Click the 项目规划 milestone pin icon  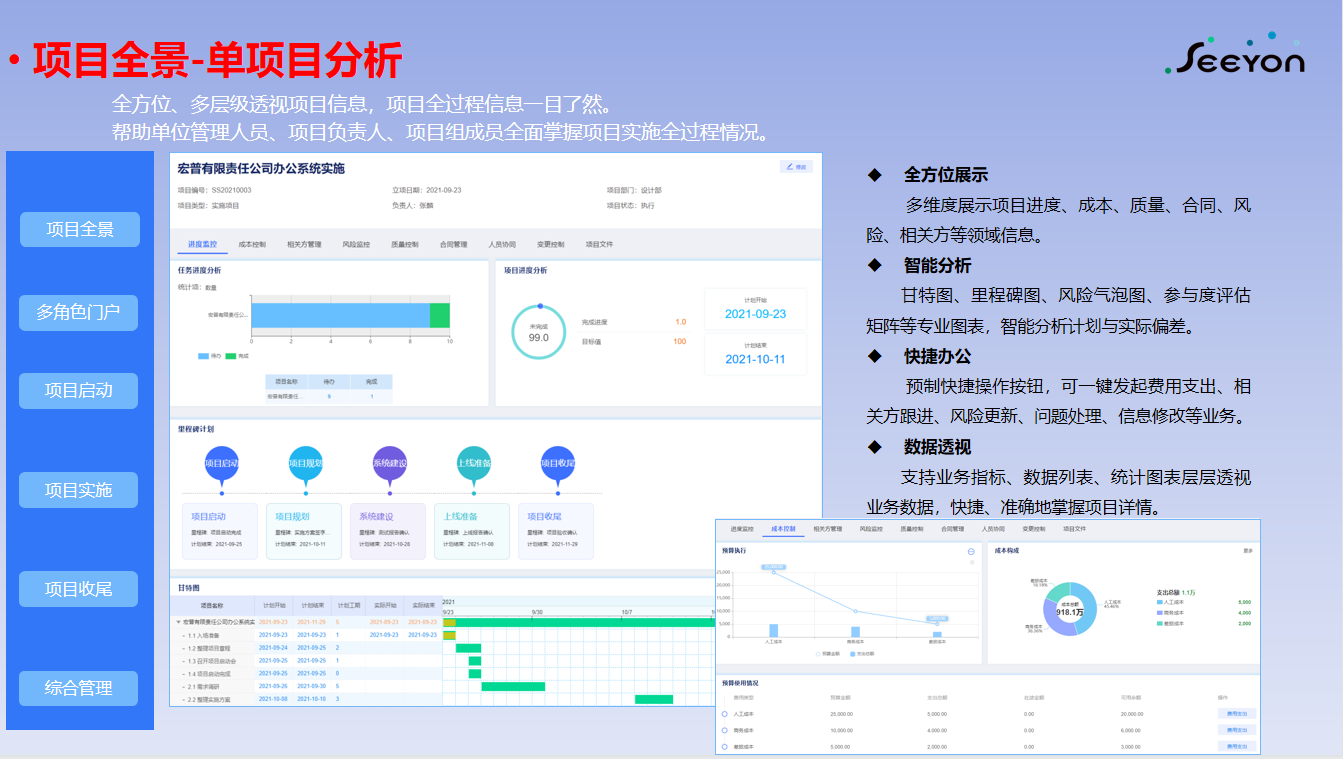pyautogui.click(x=305, y=464)
